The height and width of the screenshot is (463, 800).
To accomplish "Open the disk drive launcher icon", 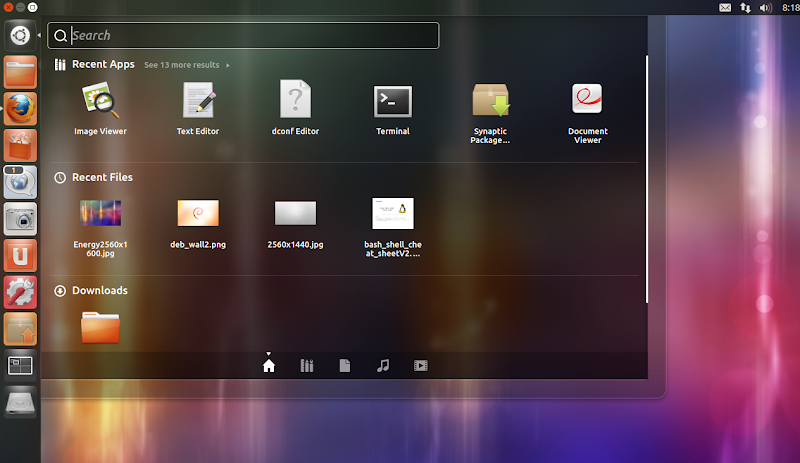I will click(x=20, y=402).
